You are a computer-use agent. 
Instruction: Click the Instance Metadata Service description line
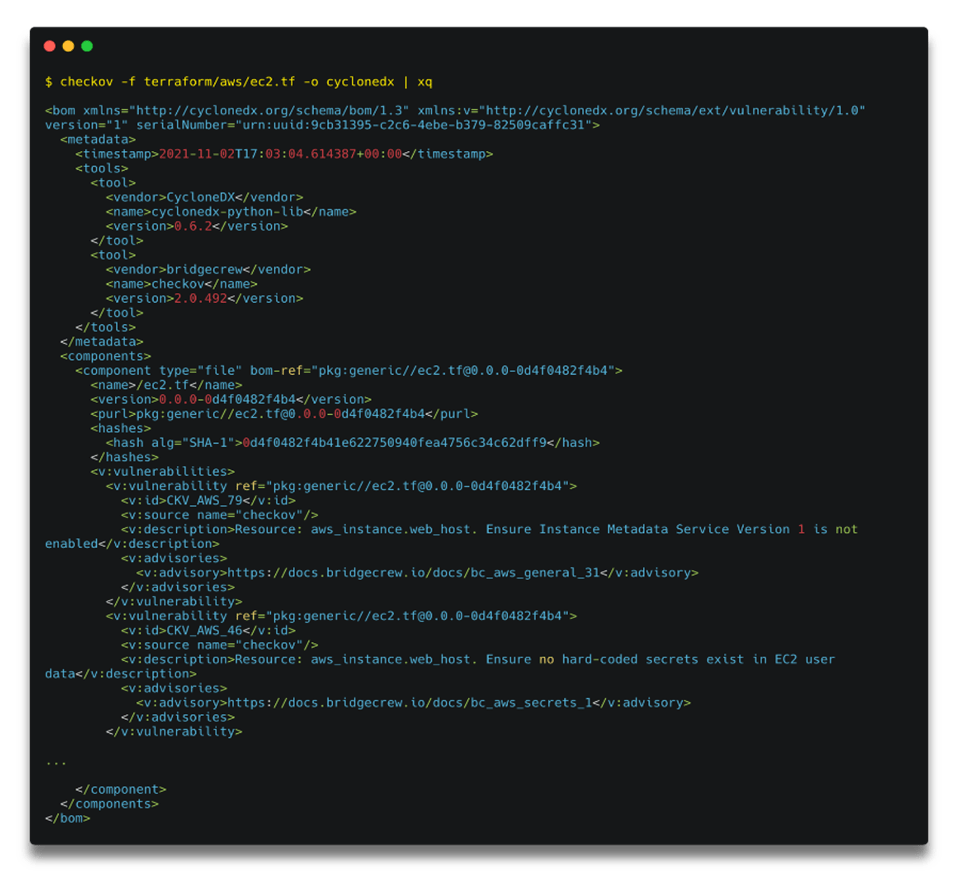coord(452,537)
